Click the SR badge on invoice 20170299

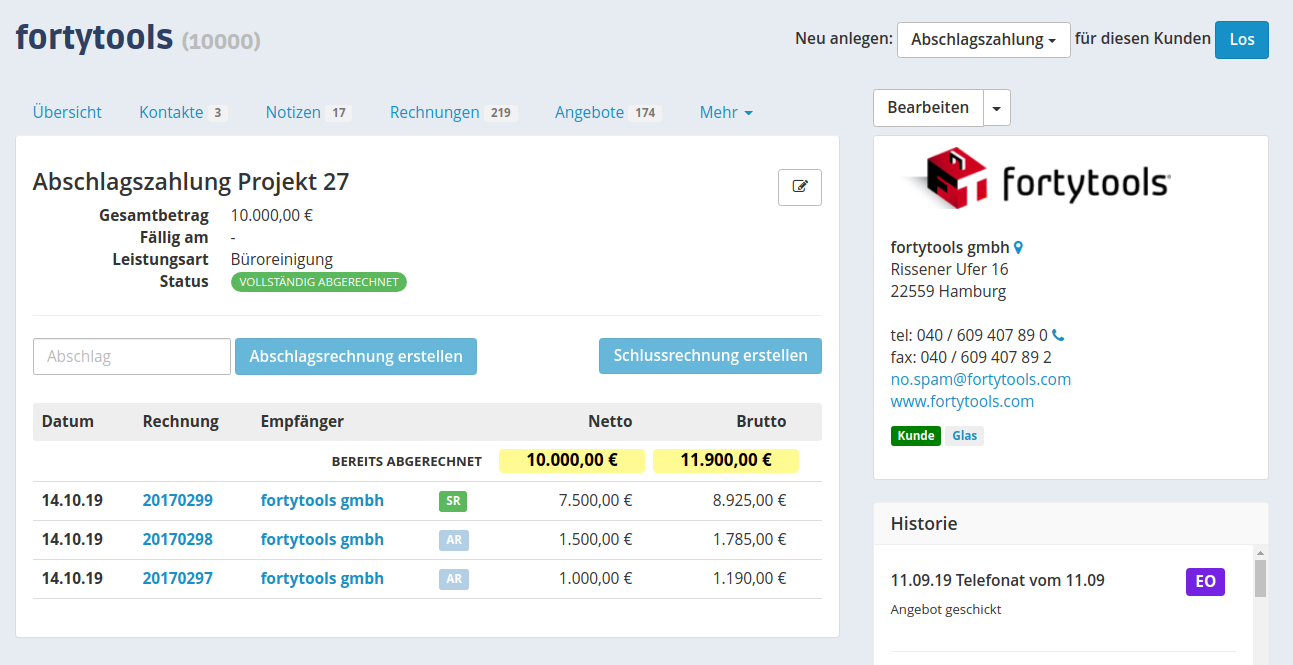(453, 501)
